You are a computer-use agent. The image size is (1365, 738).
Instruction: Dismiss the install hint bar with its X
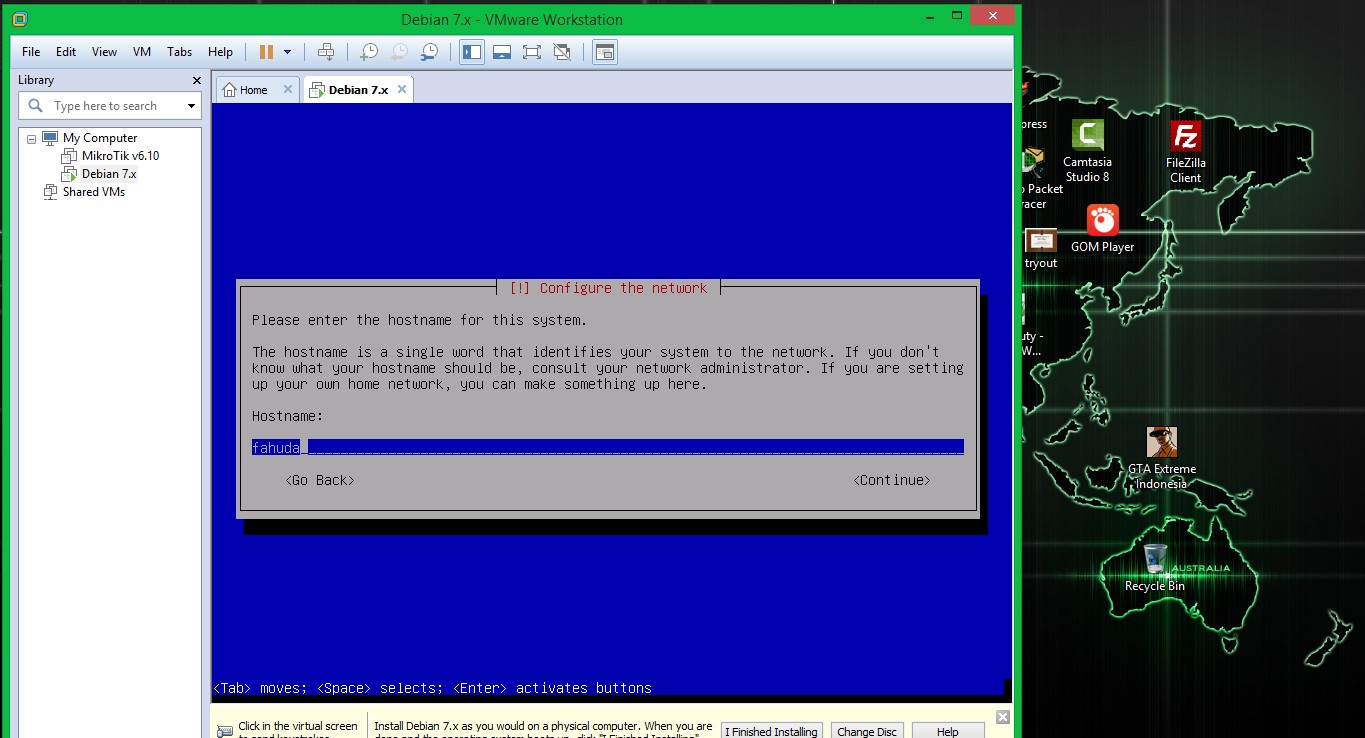(x=1003, y=717)
